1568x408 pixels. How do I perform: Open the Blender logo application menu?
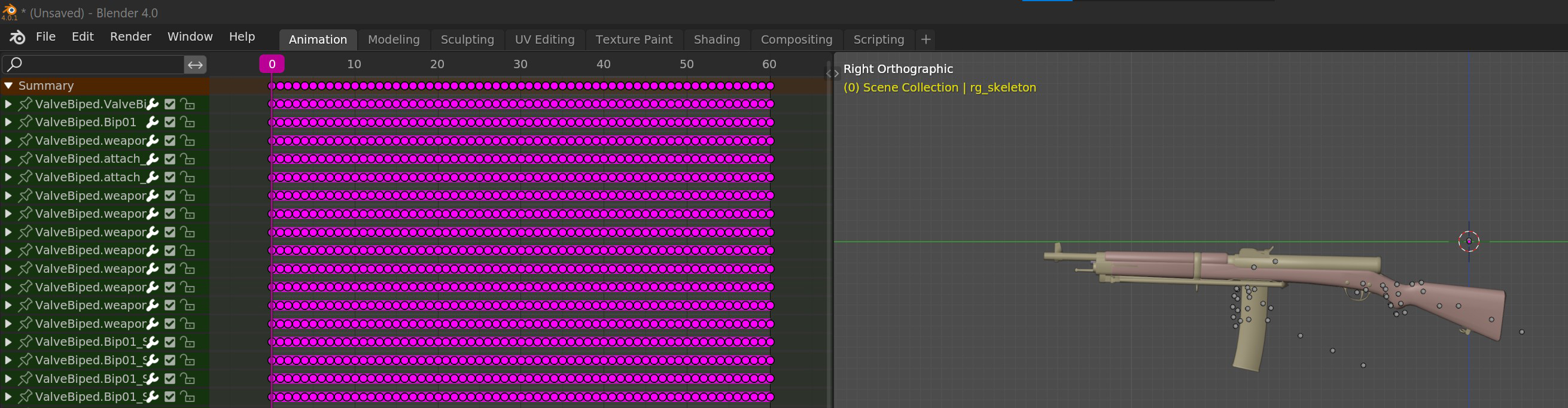[x=17, y=37]
